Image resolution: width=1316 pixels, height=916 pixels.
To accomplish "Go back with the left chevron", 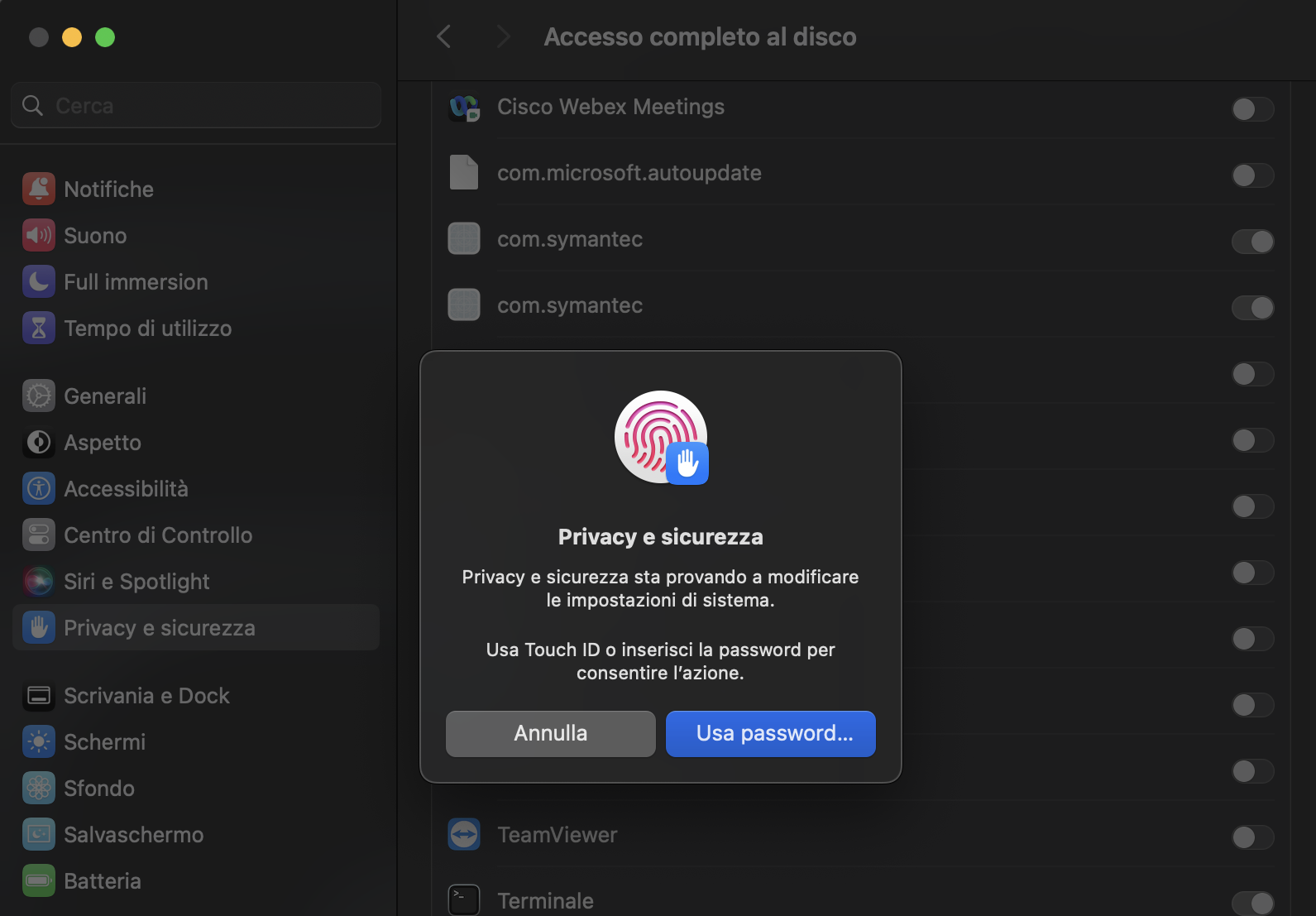I will click(444, 36).
